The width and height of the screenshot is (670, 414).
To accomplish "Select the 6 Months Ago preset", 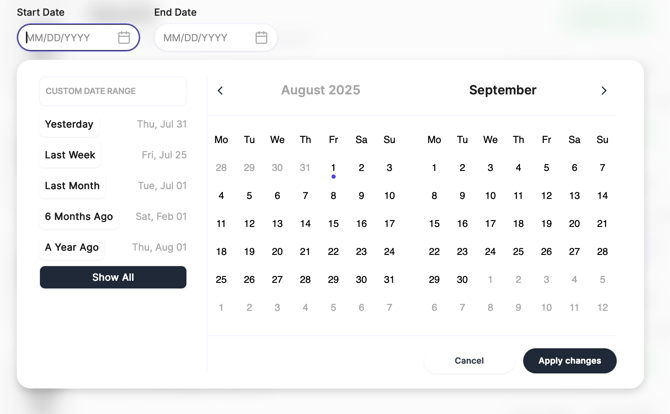I will (x=78, y=217).
